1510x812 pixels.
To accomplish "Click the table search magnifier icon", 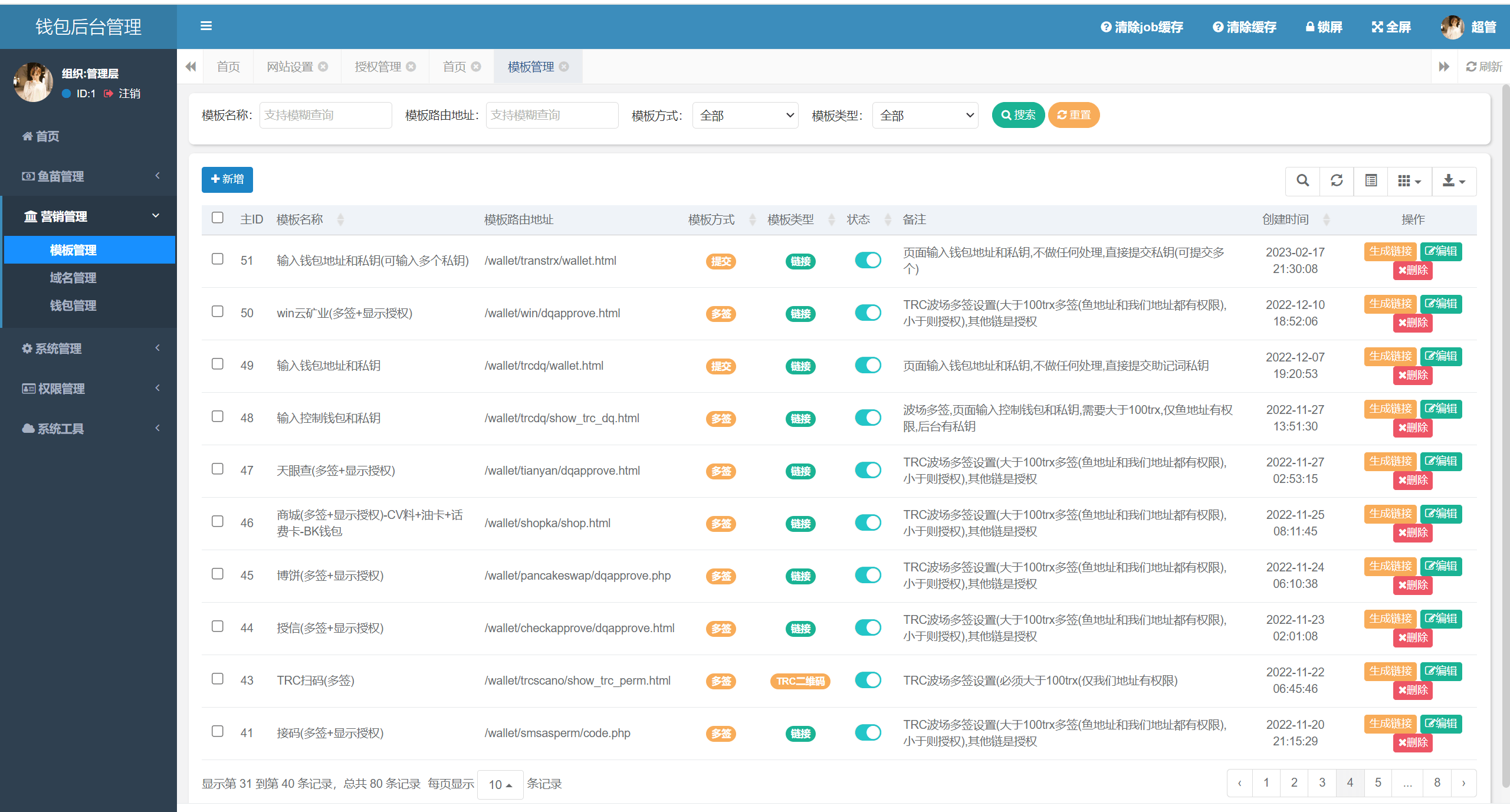I will point(1303,180).
